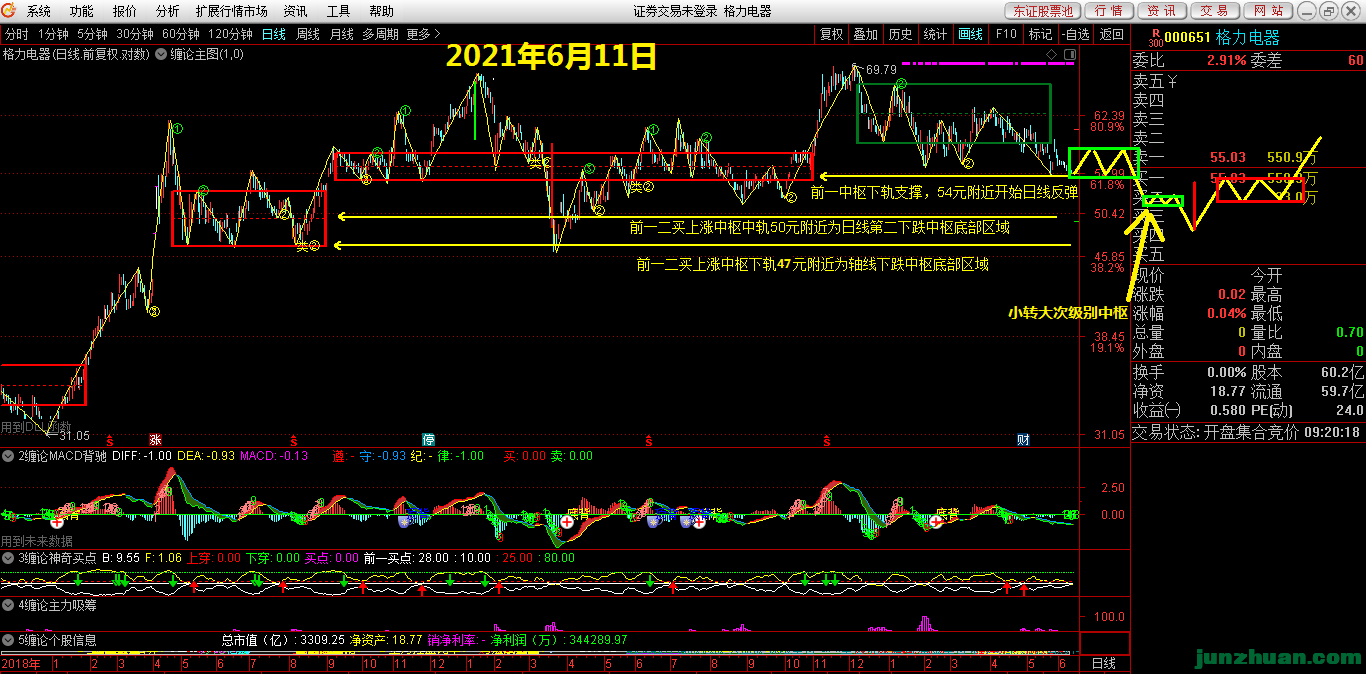Screen dimensions: 1366x674
Task: Open the 分析 menu
Action: tap(168, 11)
